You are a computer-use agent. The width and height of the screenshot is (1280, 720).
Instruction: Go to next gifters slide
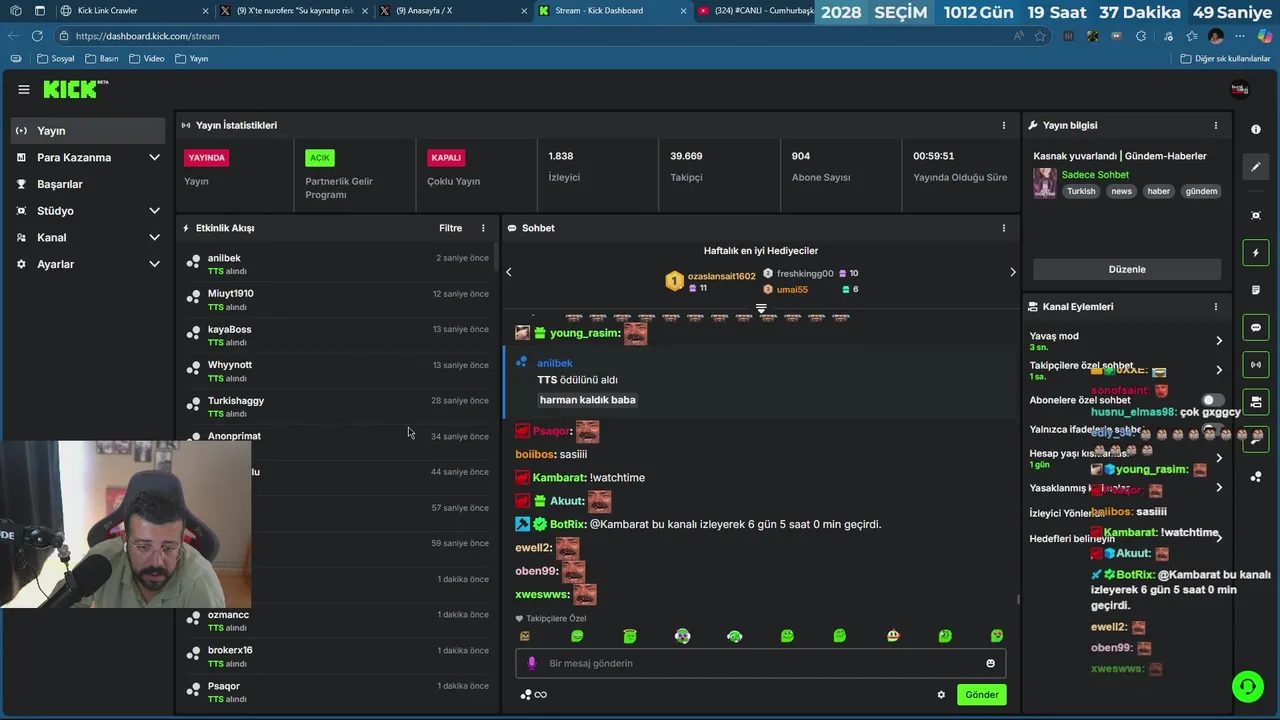click(1012, 272)
